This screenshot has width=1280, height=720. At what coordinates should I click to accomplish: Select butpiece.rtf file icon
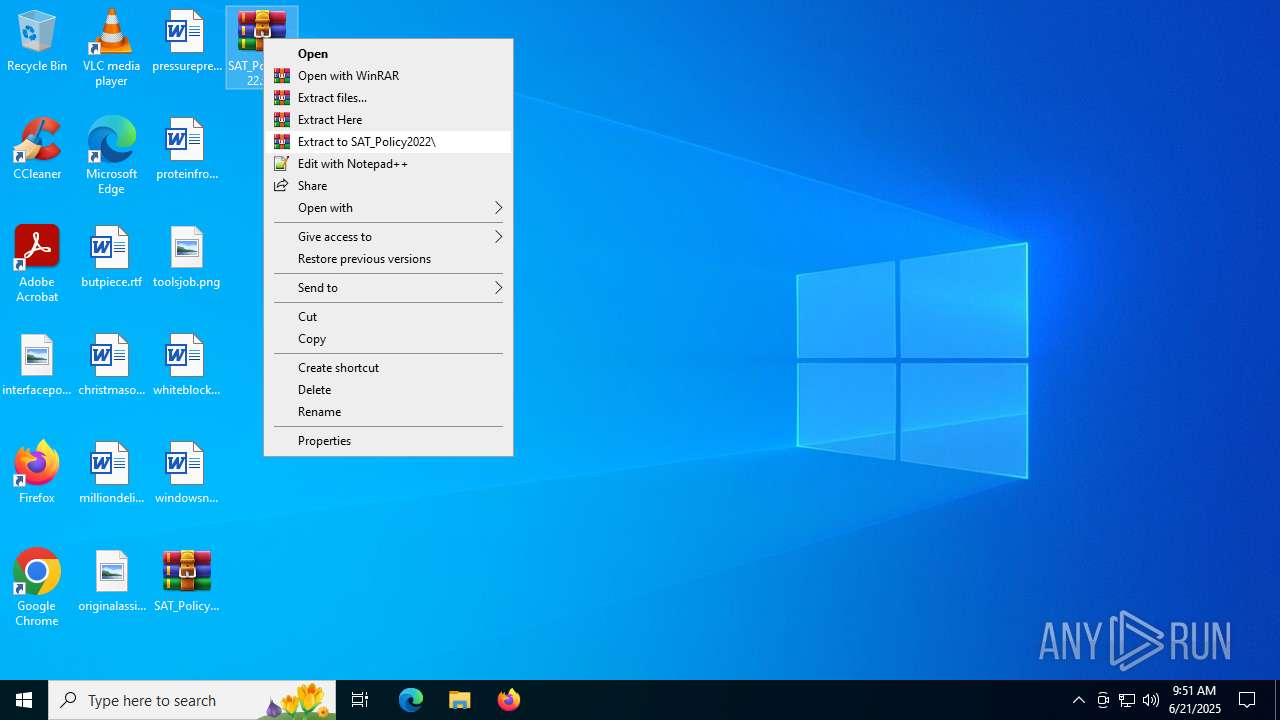click(x=111, y=258)
